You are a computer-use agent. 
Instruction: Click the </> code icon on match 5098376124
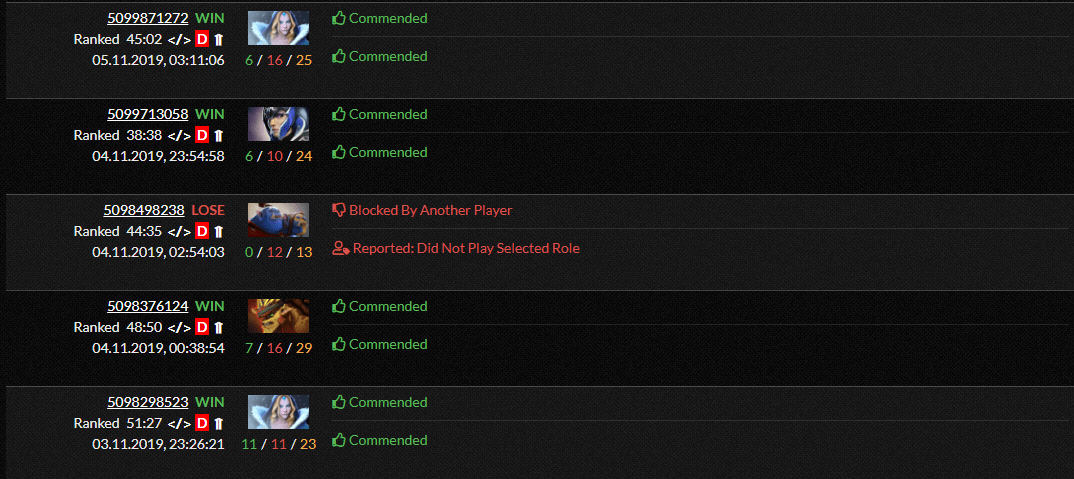click(178, 327)
